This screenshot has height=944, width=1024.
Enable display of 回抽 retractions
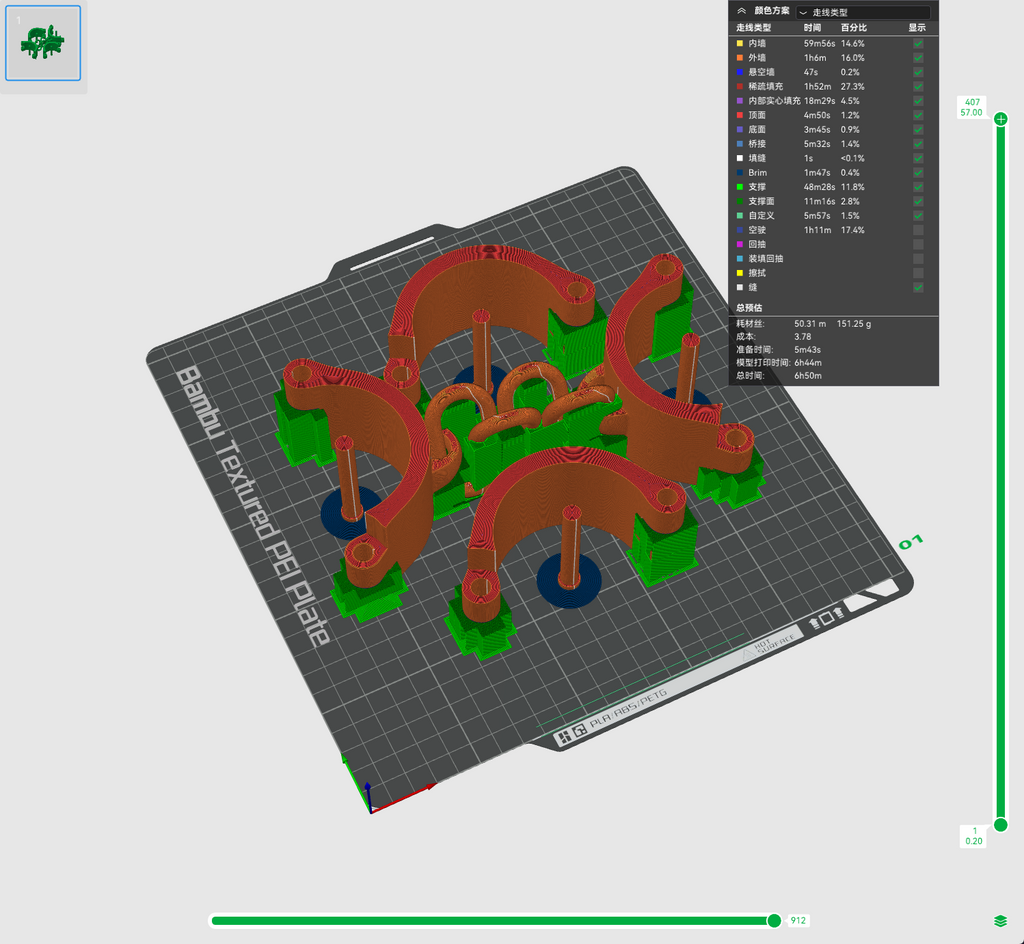tap(918, 245)
